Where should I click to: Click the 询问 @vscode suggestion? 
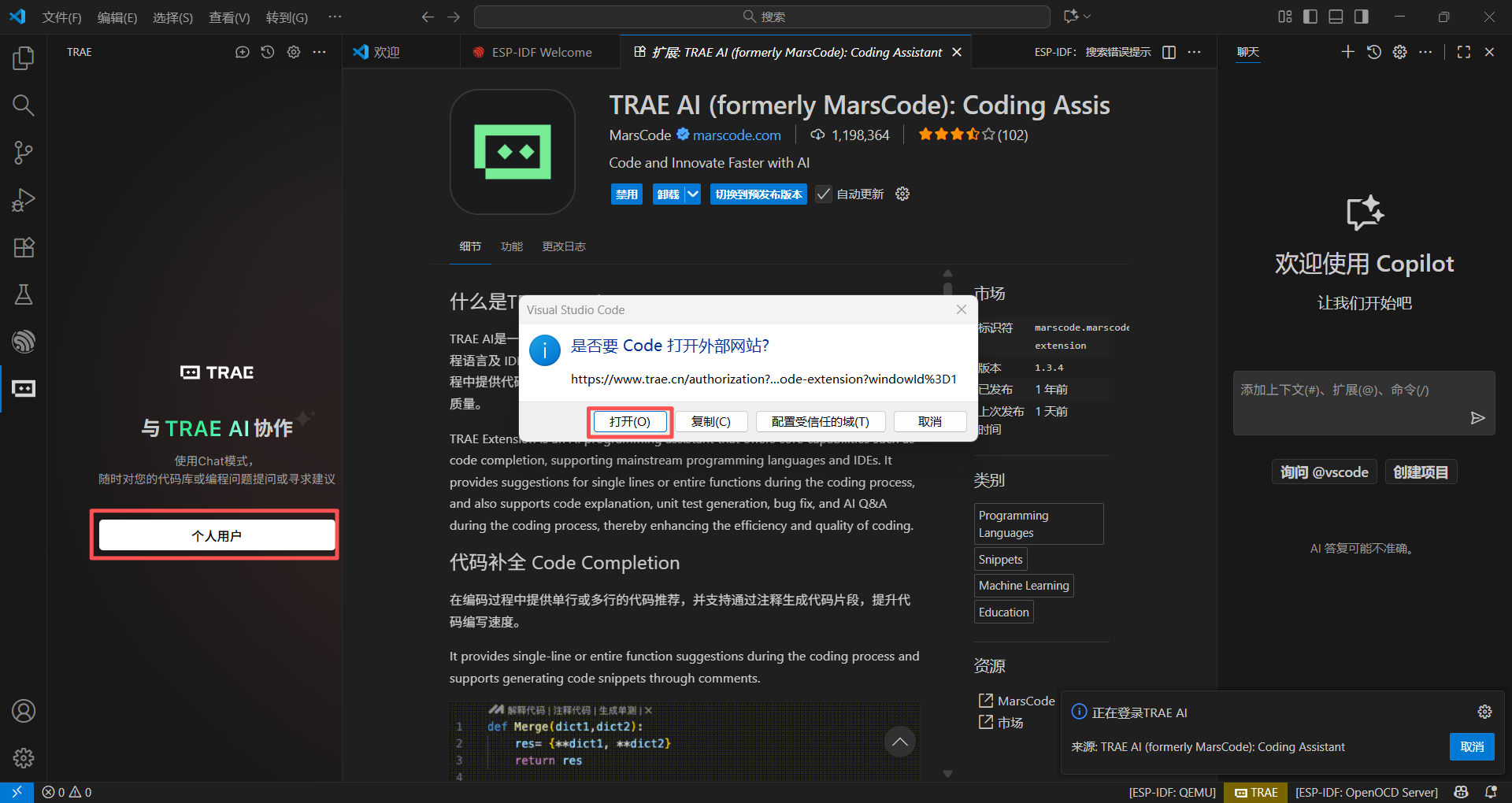[1324, 472]
